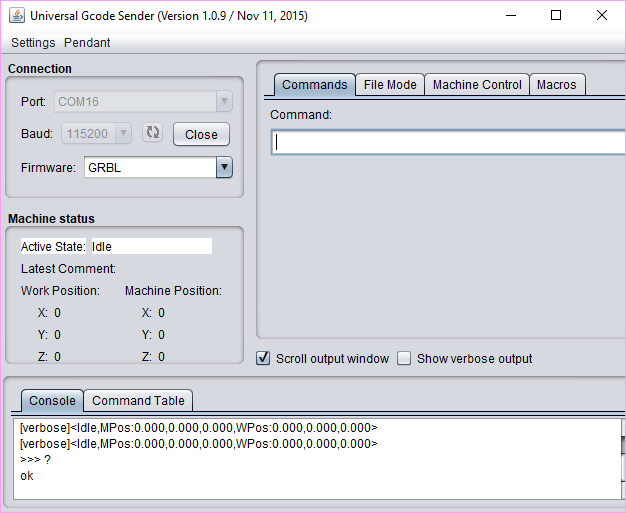Viewport: 626px width, 513px height.
Task: Toggle the Scroll output window checkbox
Action: [x=263, y=358]
